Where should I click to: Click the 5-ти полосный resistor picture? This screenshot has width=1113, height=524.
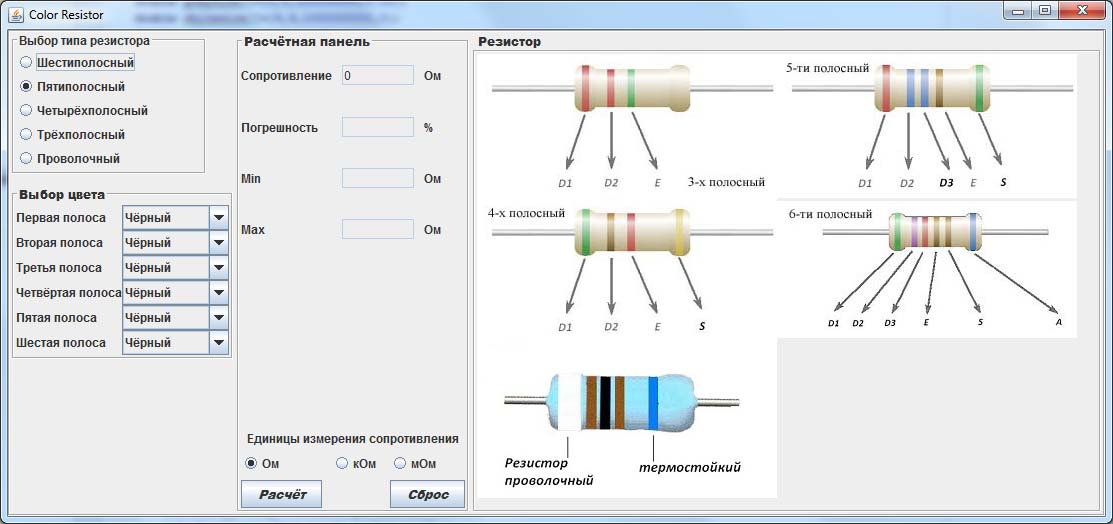[932, 89]
